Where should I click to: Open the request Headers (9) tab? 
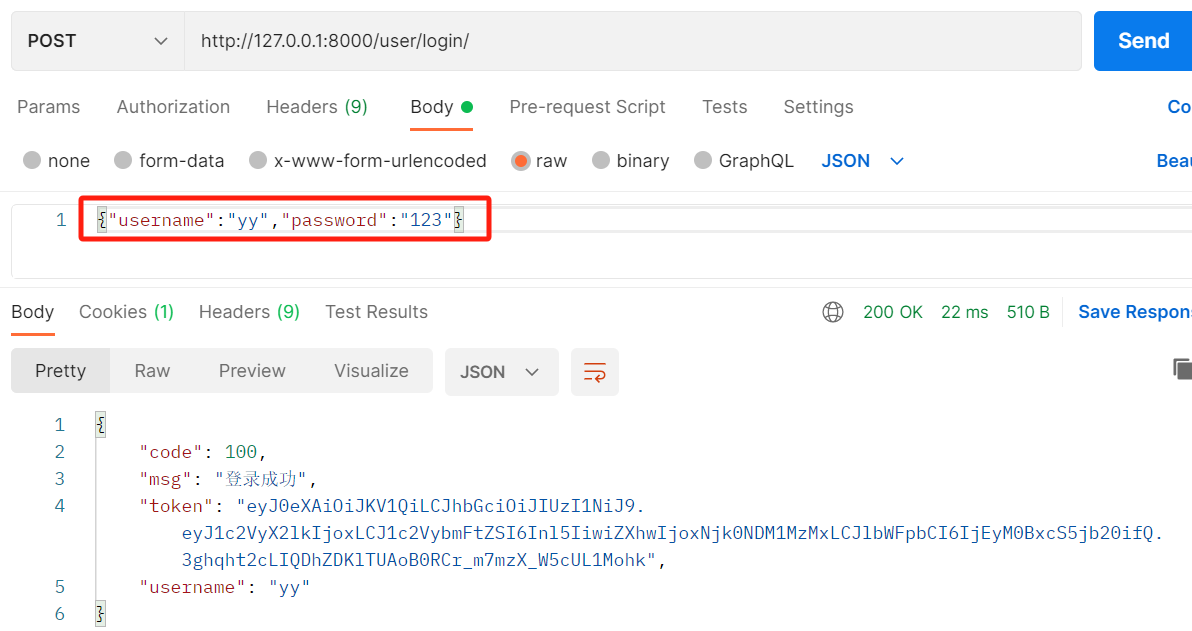317,107
